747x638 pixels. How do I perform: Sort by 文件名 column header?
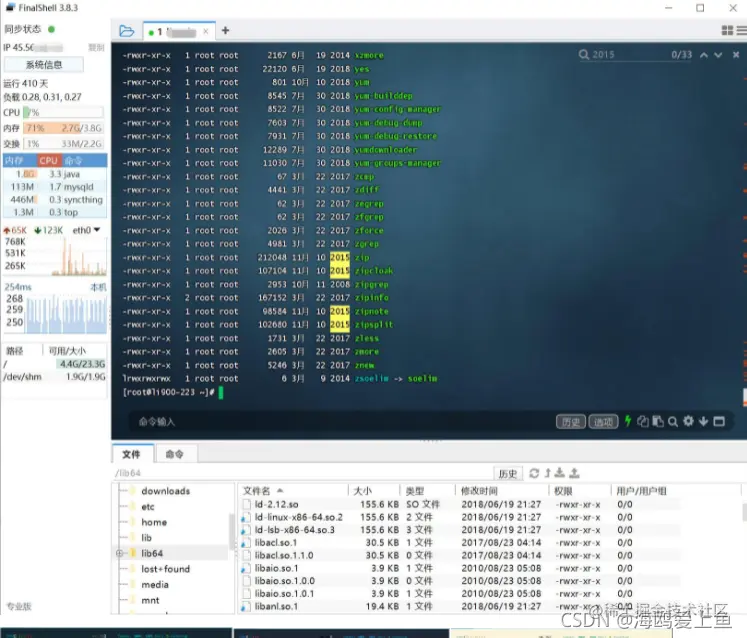pyautogui.click(x=293, y=491)
